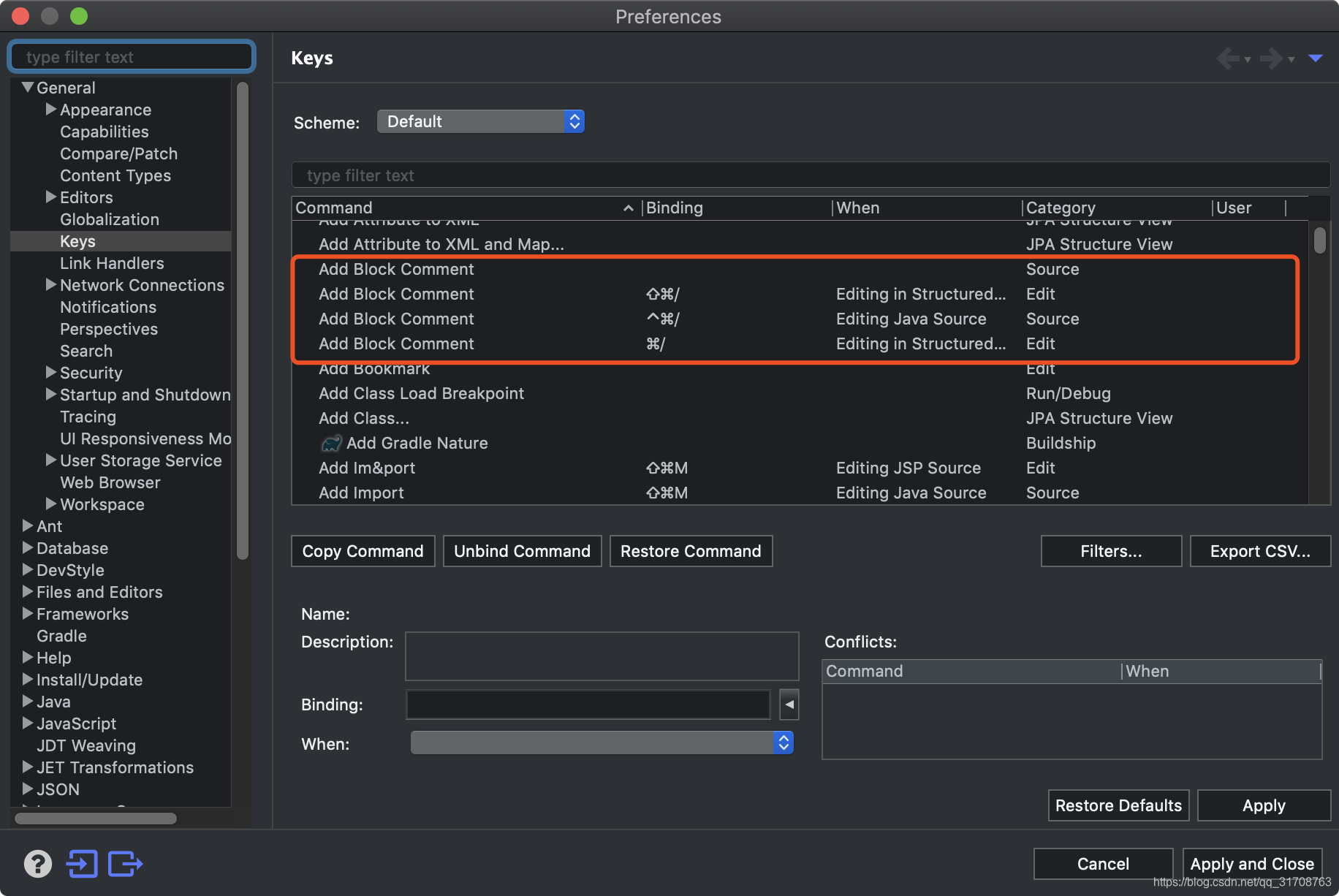The width and height of the screenshot is (1339, 896).
Task: Click the Add Gradle Nature elephant icon
Action: [x=331, y=443]
